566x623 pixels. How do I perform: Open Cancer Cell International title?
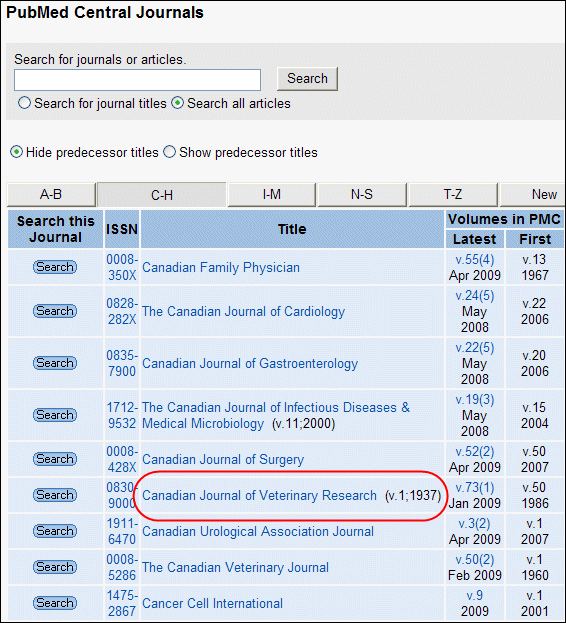click(x=212, y=604)
